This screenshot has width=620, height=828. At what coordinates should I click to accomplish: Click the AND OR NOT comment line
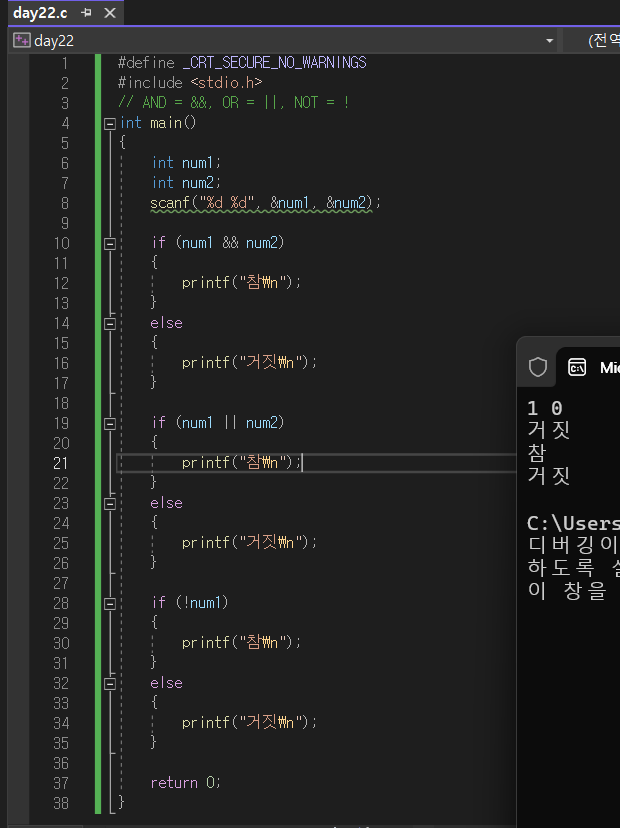tap(233, 102)
